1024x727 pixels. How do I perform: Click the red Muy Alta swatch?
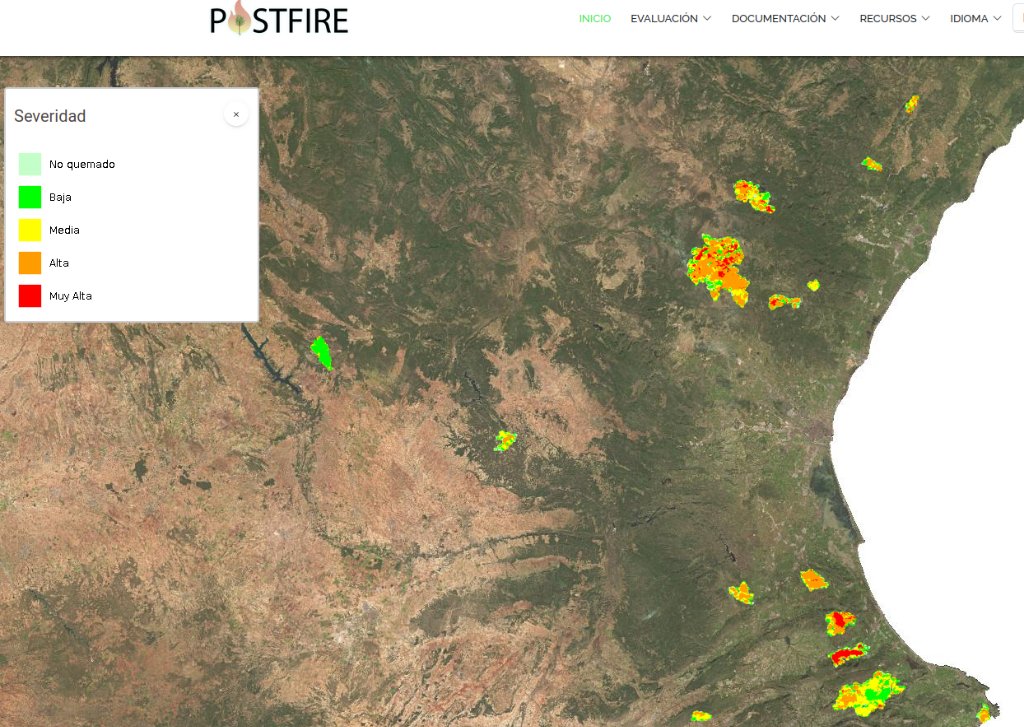(x=30, y=296)
